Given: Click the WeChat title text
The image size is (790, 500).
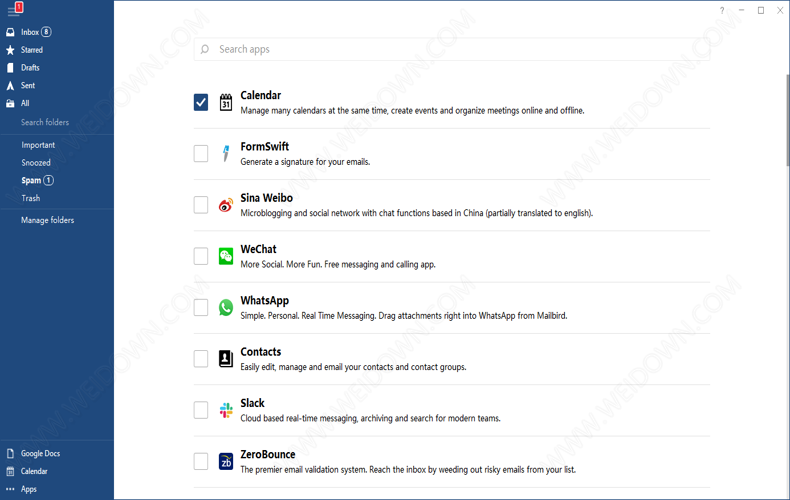Looking at the screenshot, I should click(x=258, y=249).
